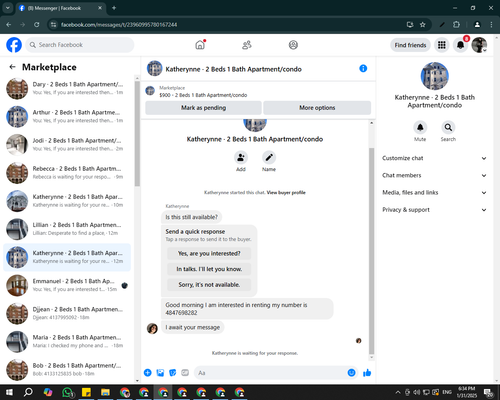Open WhatsApp from the taskbar

coord(68,392)
